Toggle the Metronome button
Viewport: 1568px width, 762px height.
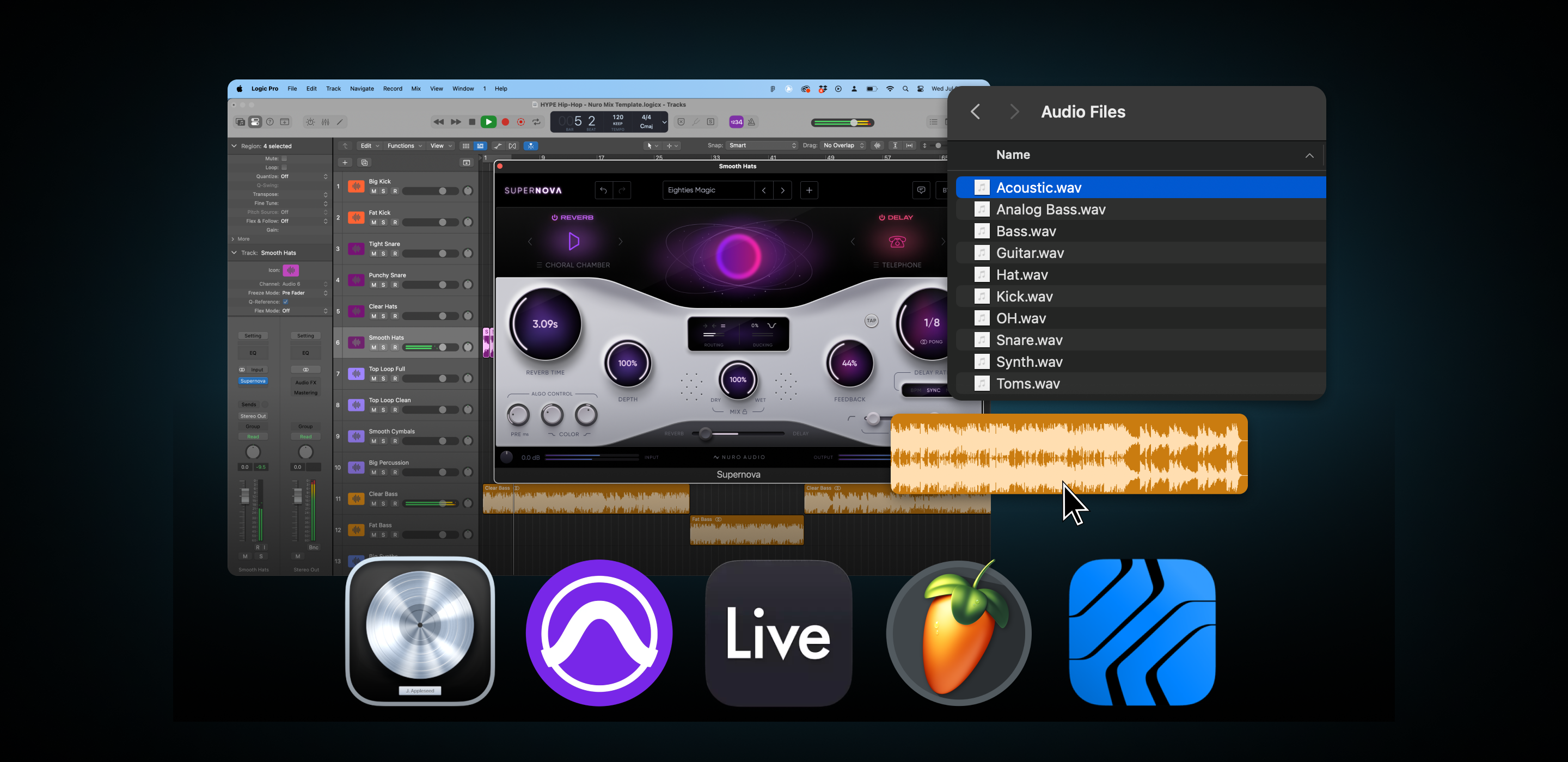[752, 122]
